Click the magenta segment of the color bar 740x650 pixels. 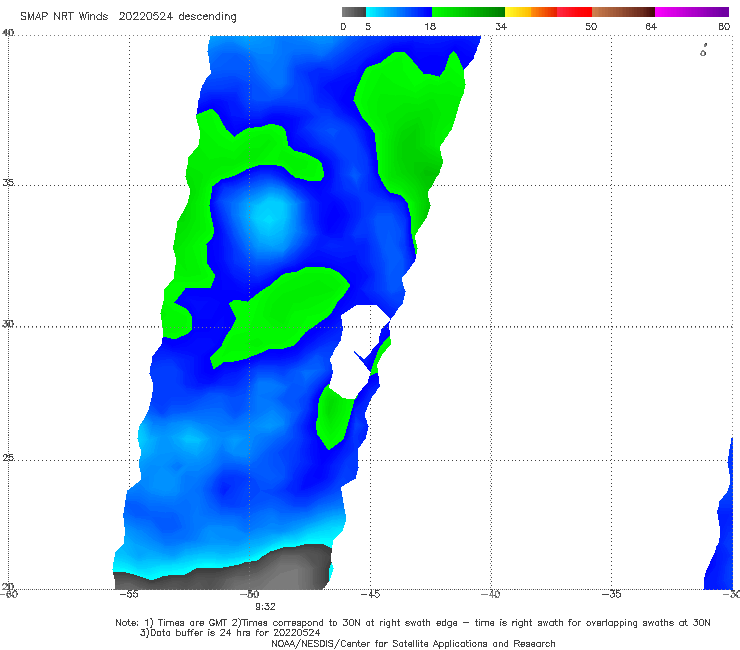pos(692,12)
